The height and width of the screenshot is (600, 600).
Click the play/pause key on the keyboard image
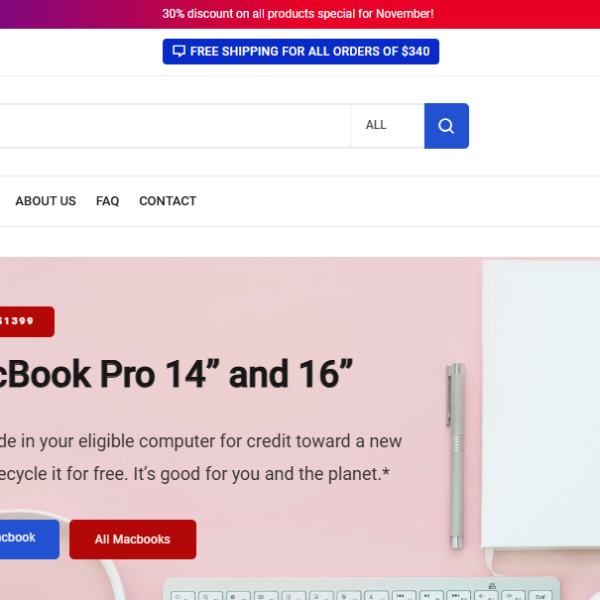pyautogui.click(x=431, y=596)
